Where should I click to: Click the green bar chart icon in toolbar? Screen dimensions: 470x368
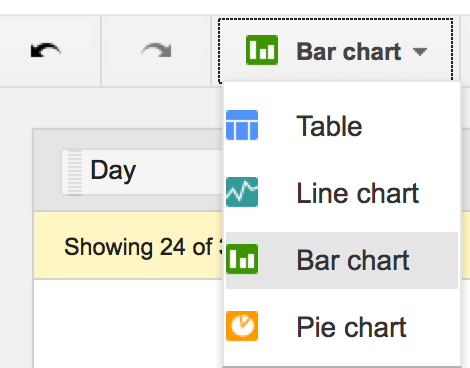262,50
